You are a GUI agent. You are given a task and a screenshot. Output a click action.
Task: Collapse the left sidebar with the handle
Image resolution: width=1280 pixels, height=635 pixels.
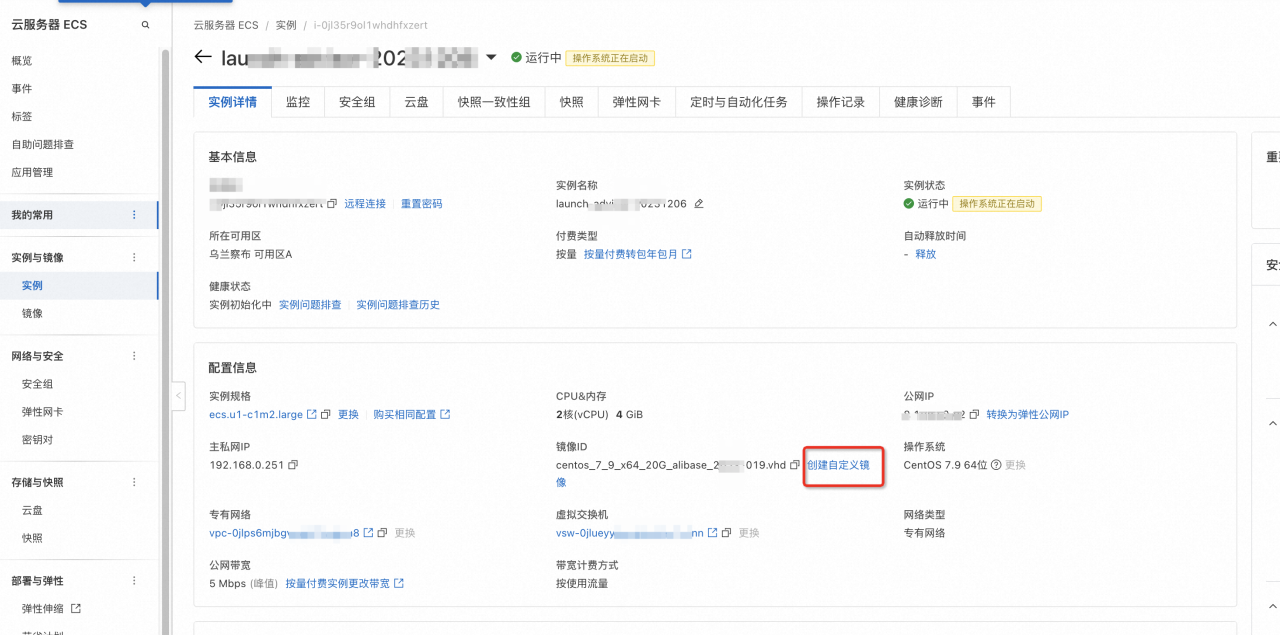(179, 396)
